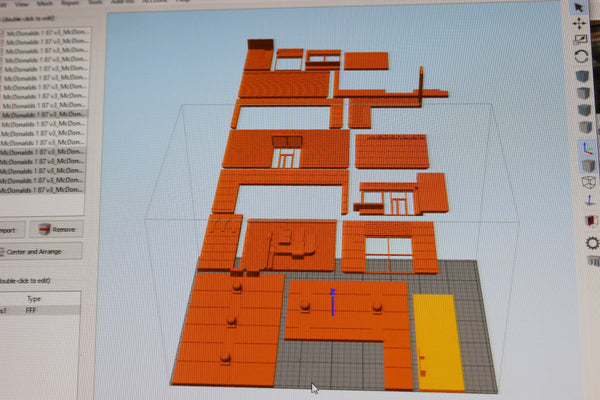Select the first McDonalds model in list
Screen dimensions: 600x400
tap(45, 32)
